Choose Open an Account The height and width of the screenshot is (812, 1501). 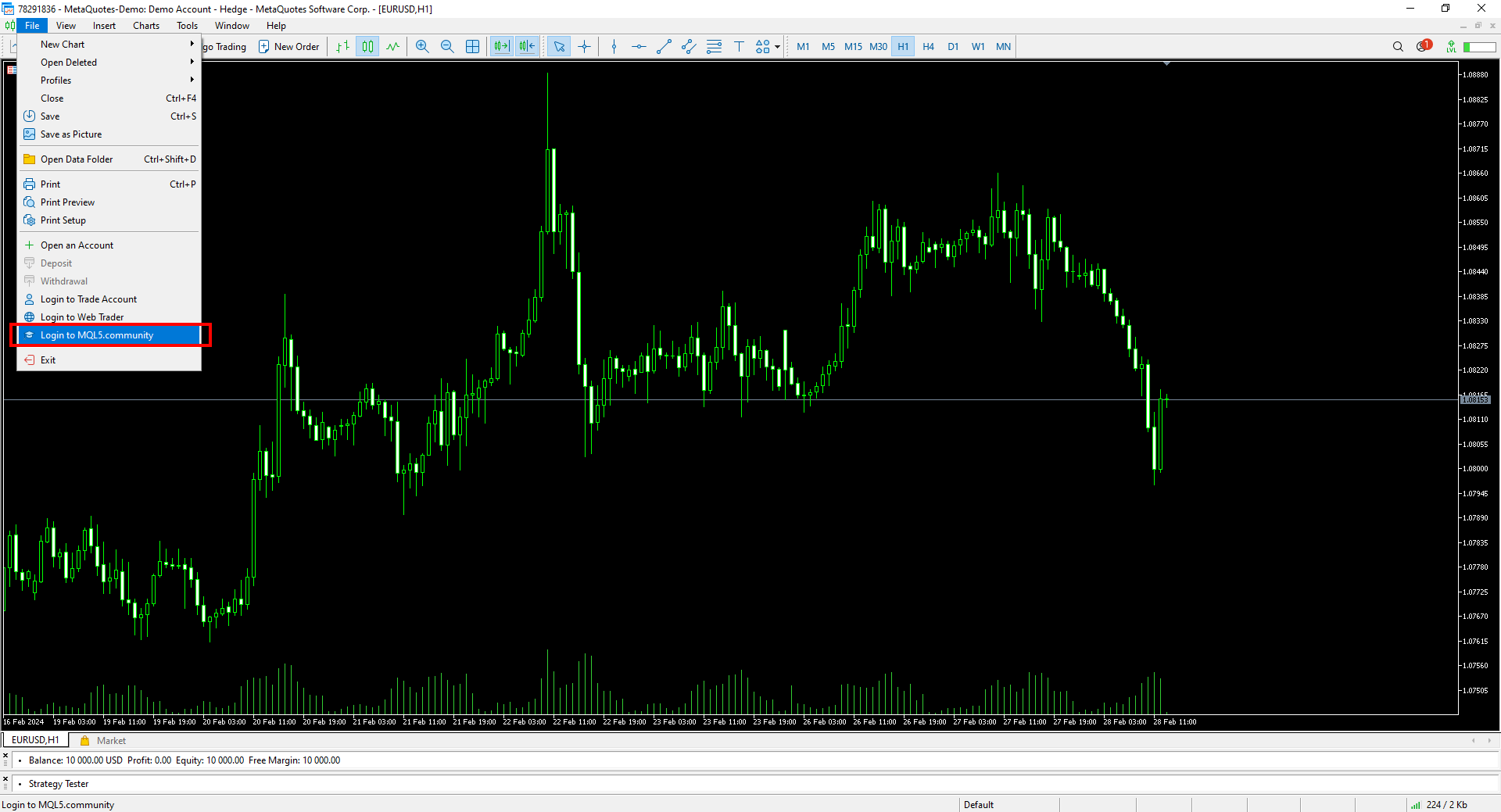(109, 245)
